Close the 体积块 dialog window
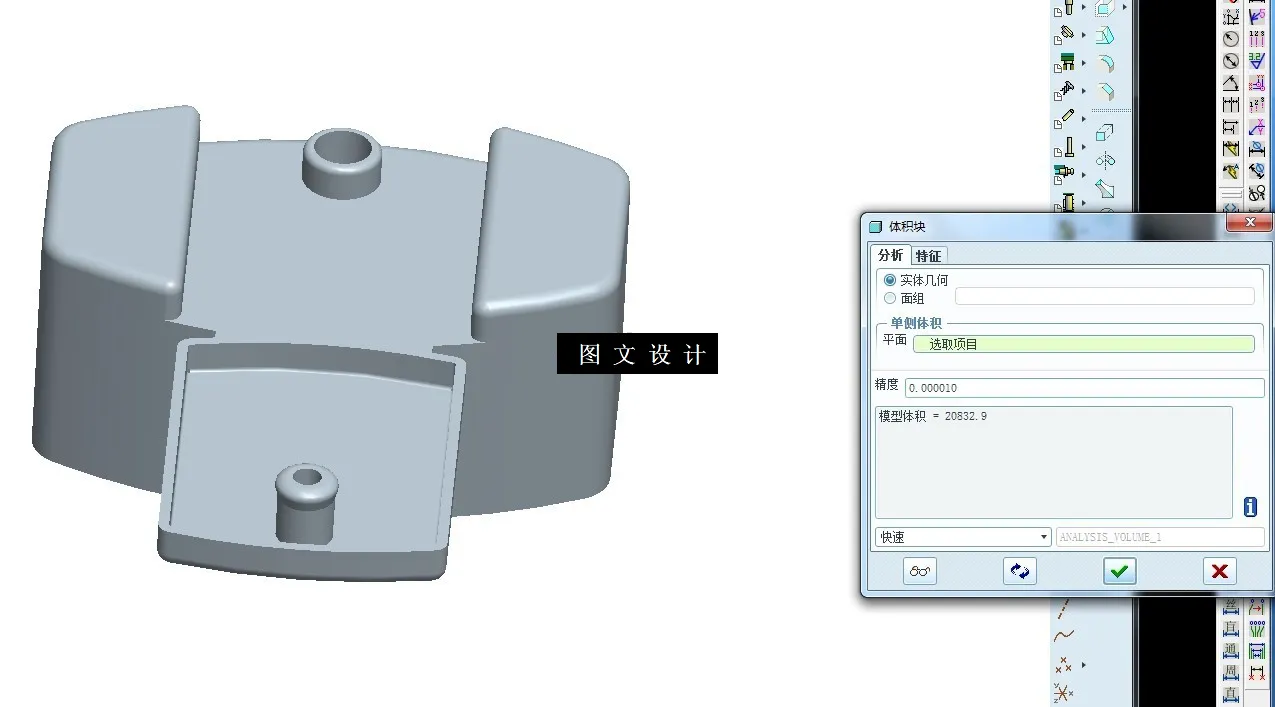Screen dimensions: 1275x707 tap(1248, 224)
